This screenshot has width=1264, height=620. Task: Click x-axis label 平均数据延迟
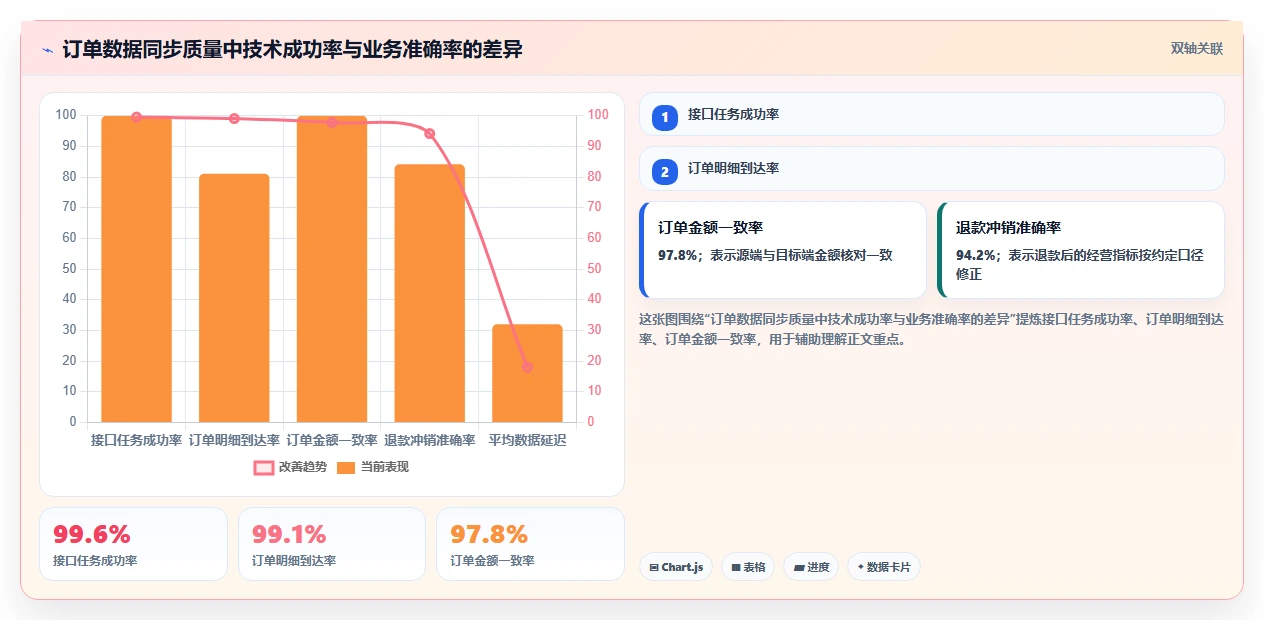click(x=527, y=440)
